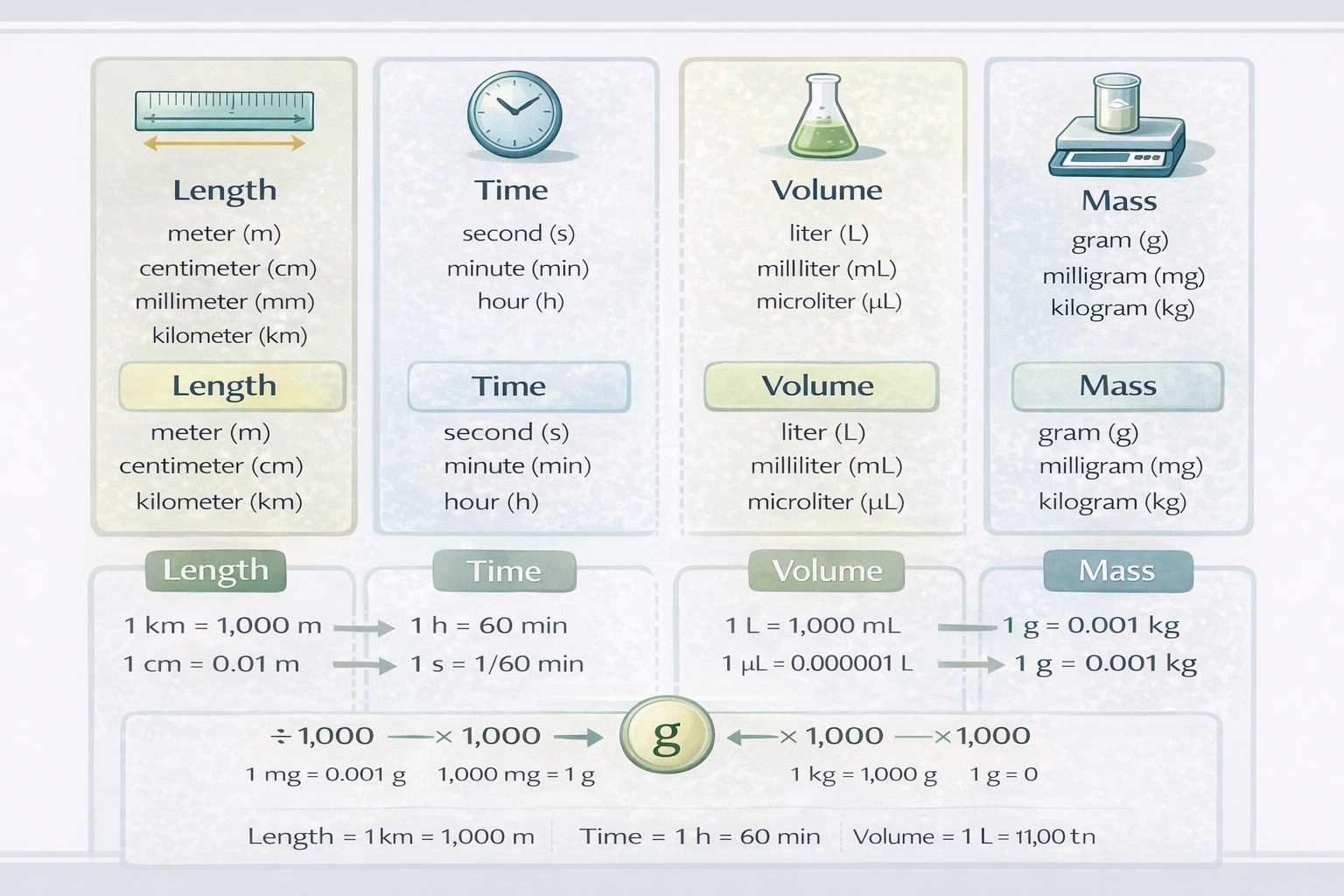Click the '1 mg = 0.001 g' conversion text
1344x896 pixels.
(x=325, y=774)
